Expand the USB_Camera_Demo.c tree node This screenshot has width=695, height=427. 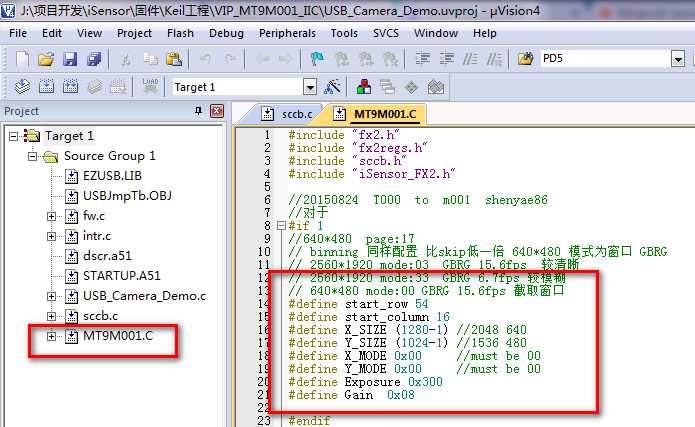point(51,296)
